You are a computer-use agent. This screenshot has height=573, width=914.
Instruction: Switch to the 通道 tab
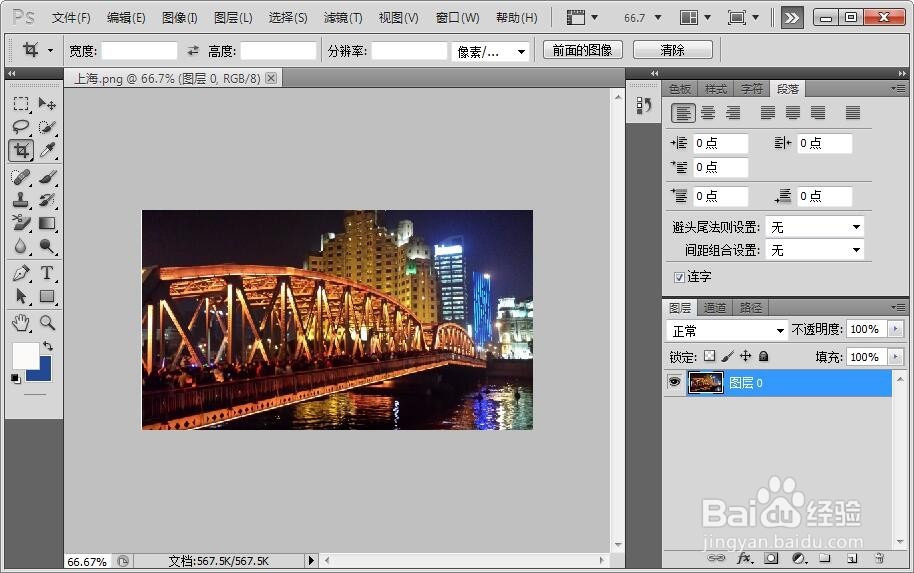tap(715, 308)
